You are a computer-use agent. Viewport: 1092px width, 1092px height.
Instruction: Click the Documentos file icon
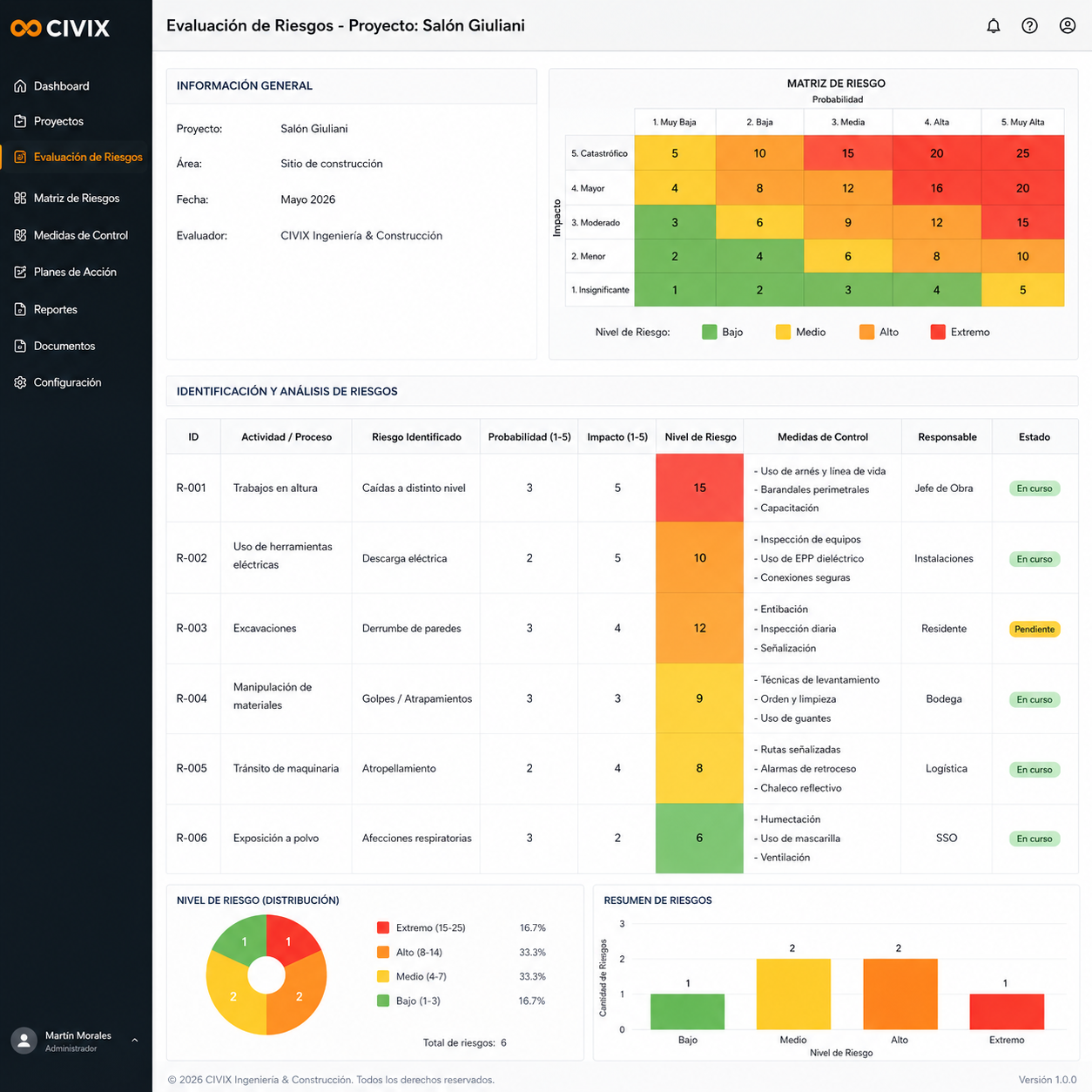click(x=20, y=346)
